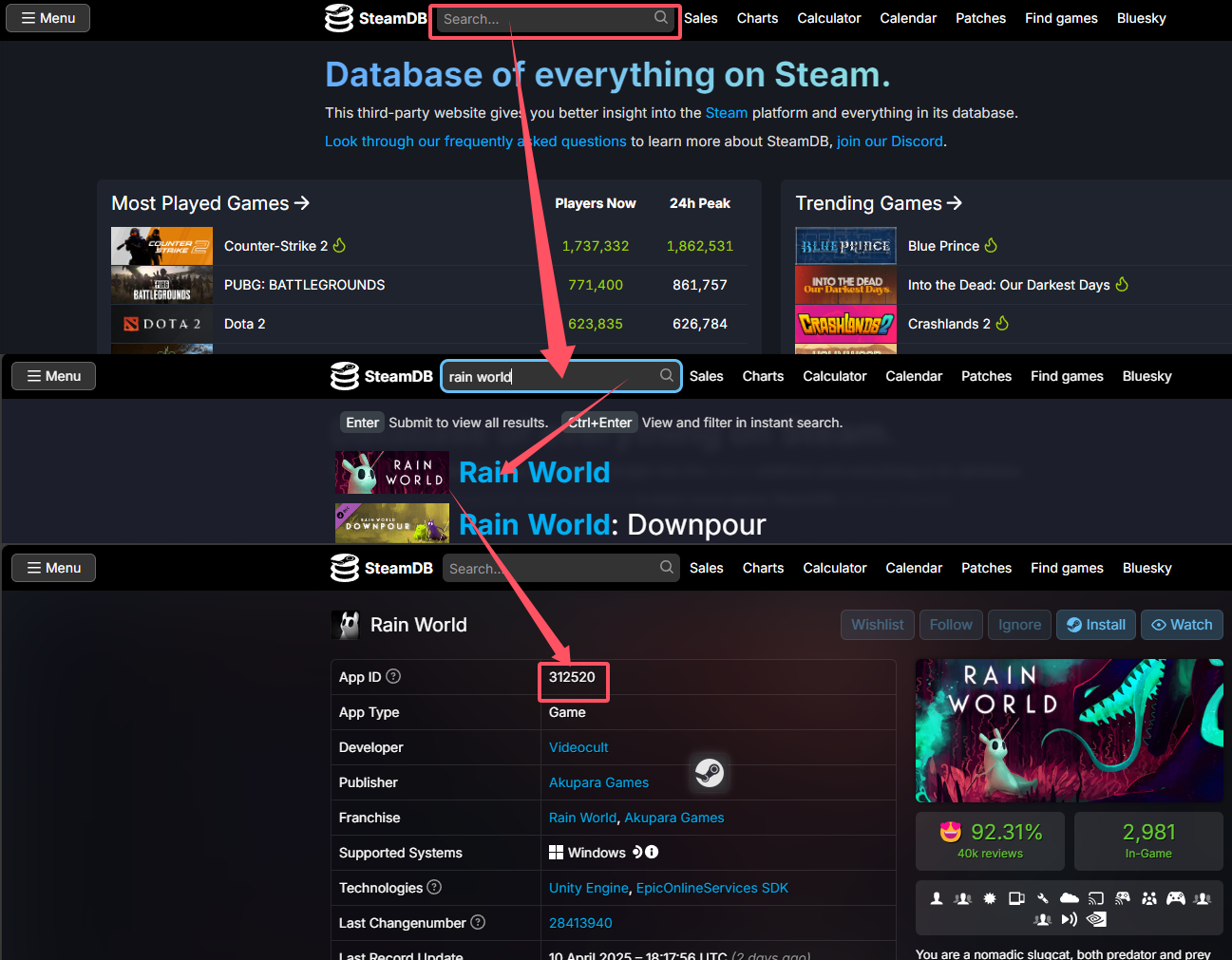Click the flame icon after Into the Dead title

point(1122,284)
